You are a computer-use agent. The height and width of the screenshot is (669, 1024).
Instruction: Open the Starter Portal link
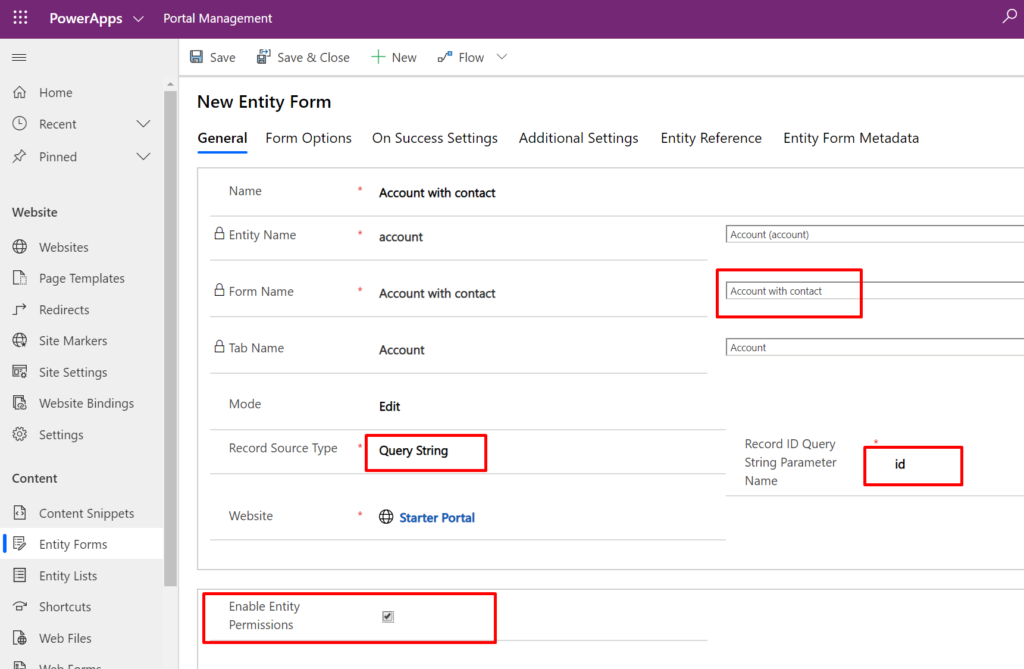[x=437, y=517]
